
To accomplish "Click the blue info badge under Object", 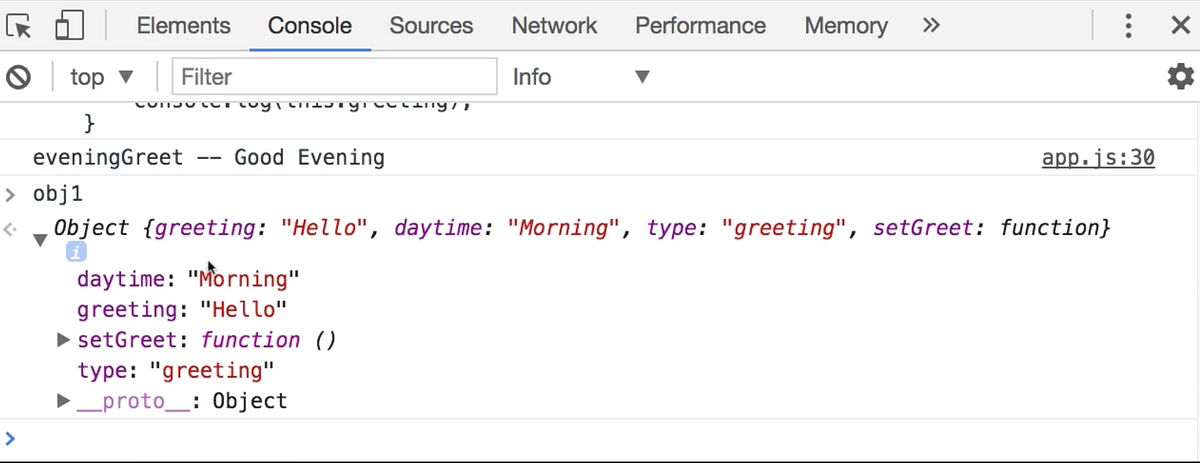I will coord(77,253).
